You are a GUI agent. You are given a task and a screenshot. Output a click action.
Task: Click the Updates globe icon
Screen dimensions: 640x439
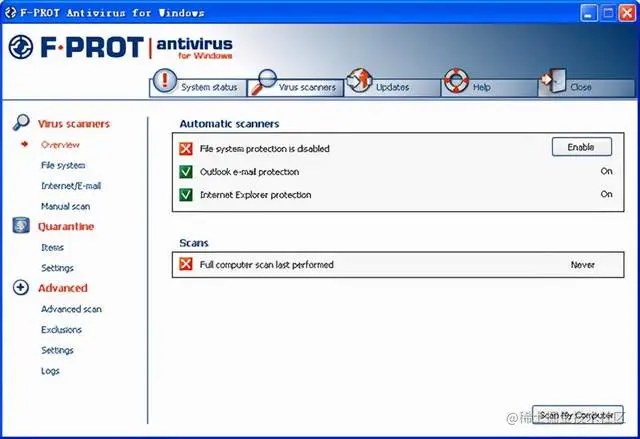359,80
